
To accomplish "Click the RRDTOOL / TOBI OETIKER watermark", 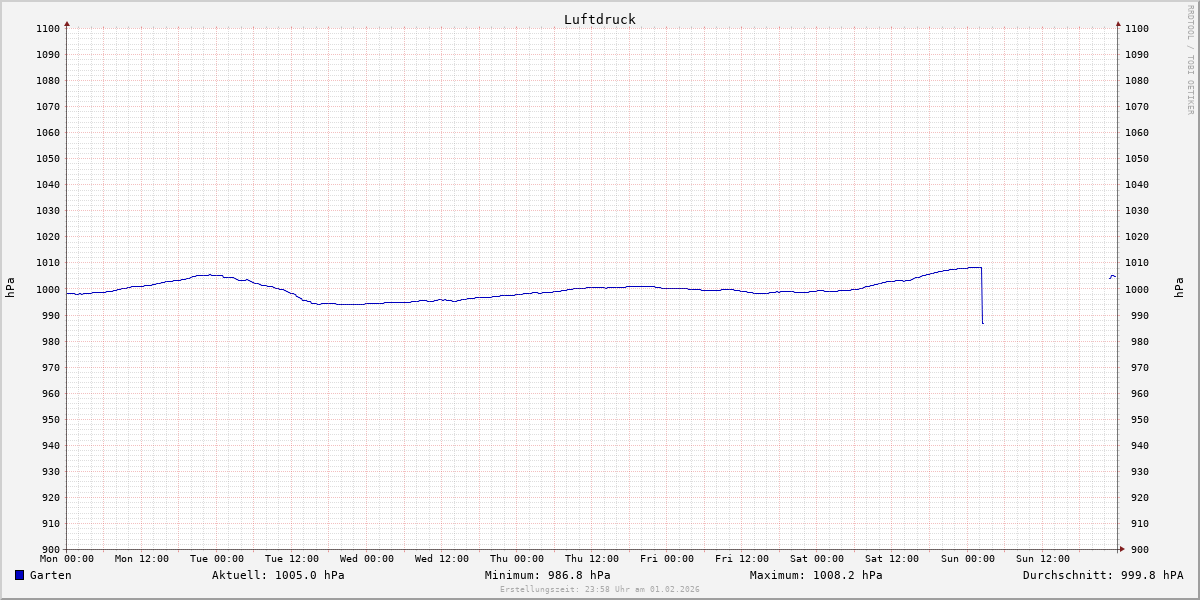I will coord(1190,59).
